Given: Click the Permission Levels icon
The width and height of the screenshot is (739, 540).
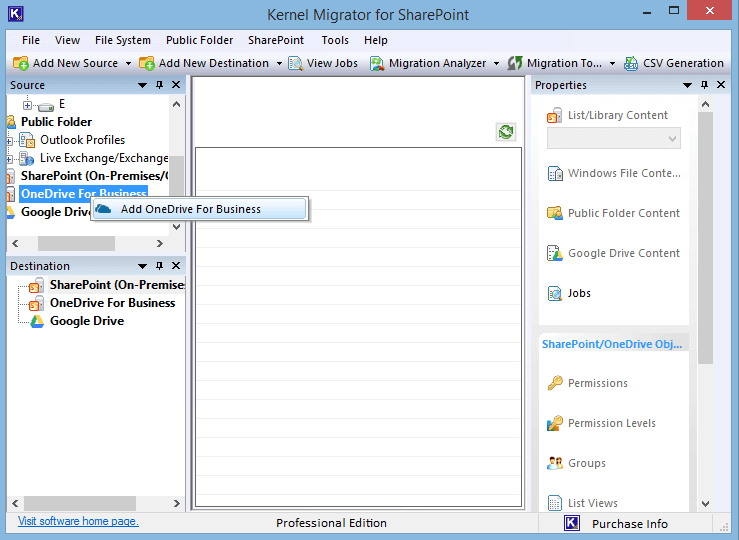Looking at the screenshot, I should tap(555, 423).
